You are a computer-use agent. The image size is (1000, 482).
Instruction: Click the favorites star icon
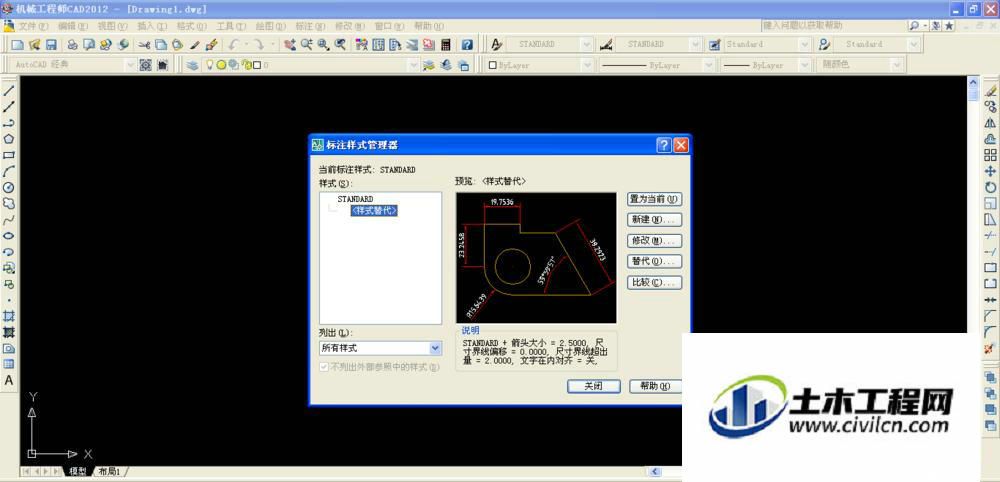(x=950, y=26)
